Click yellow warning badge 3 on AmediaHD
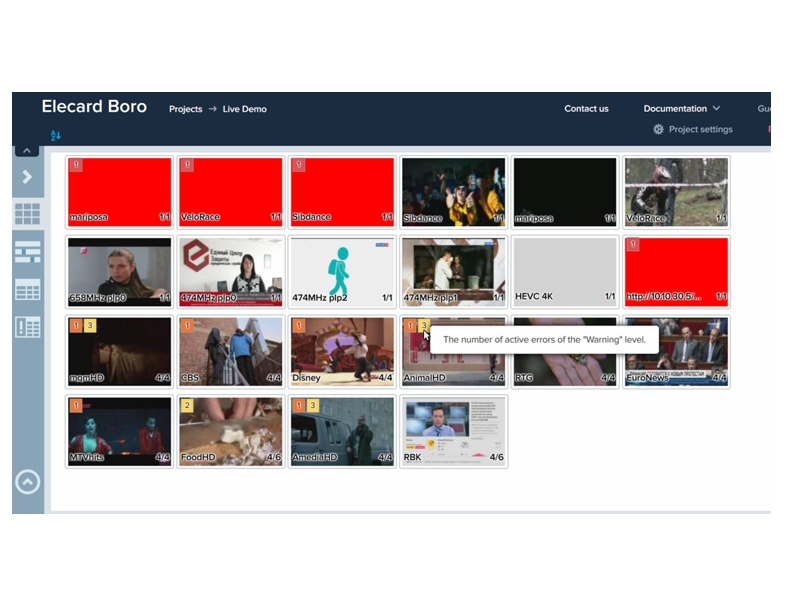 click(313, 405)
